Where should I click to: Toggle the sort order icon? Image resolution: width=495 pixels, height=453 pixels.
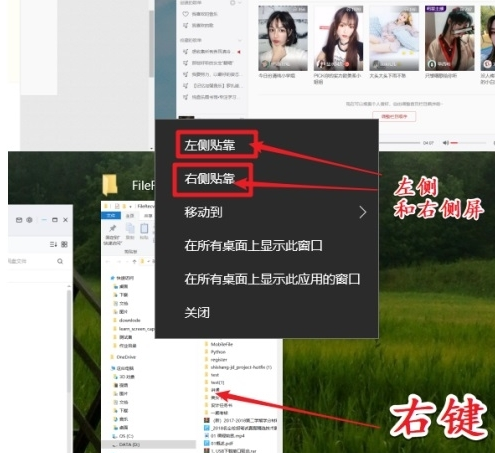53,244
